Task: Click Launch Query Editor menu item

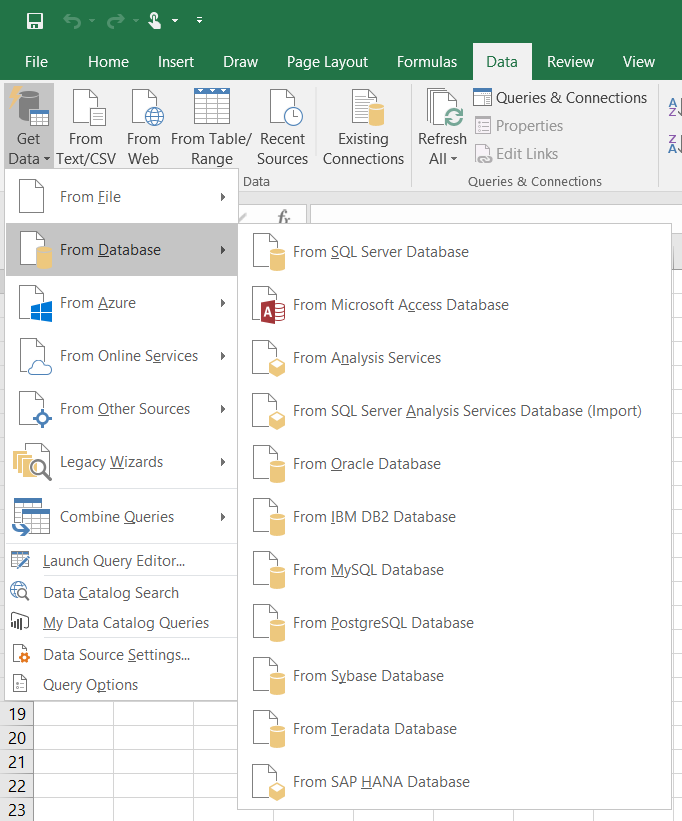Action: pos(121,561)
